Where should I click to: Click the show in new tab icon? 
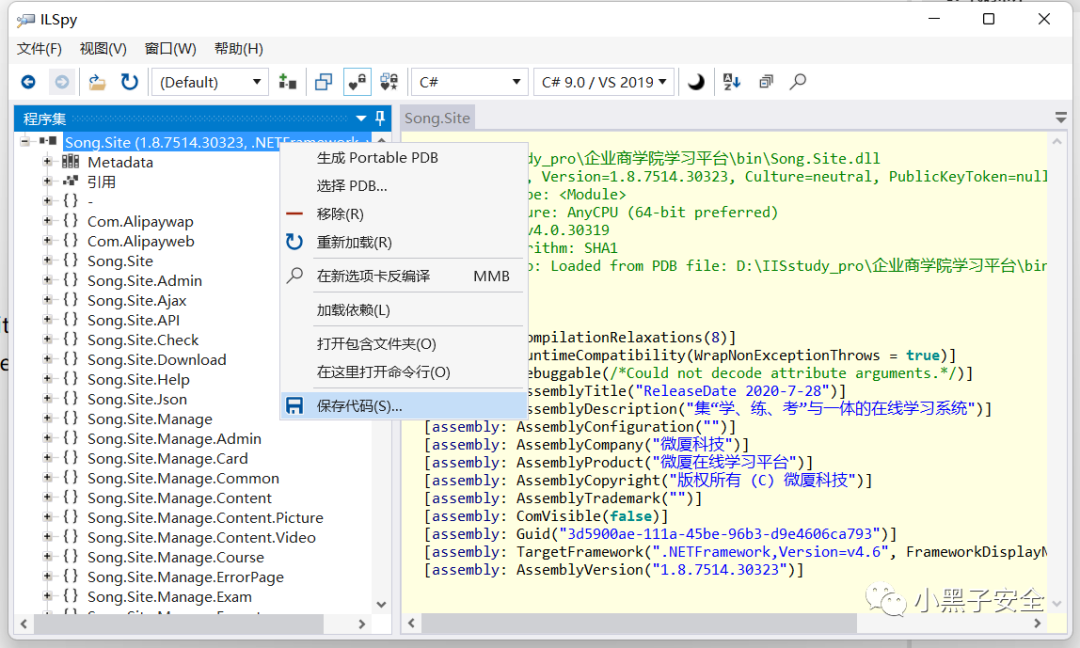click(323, 82)
